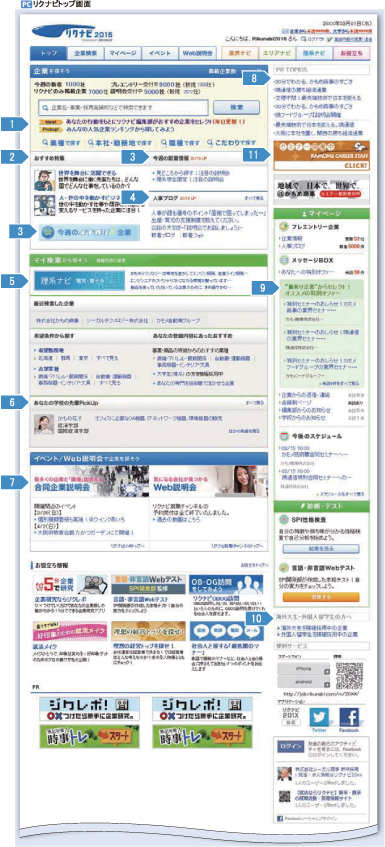The width and height of the screenshot is (385, 847).
Task: Click the プレエントリー企業 section icon
Action: coord(285,227)
